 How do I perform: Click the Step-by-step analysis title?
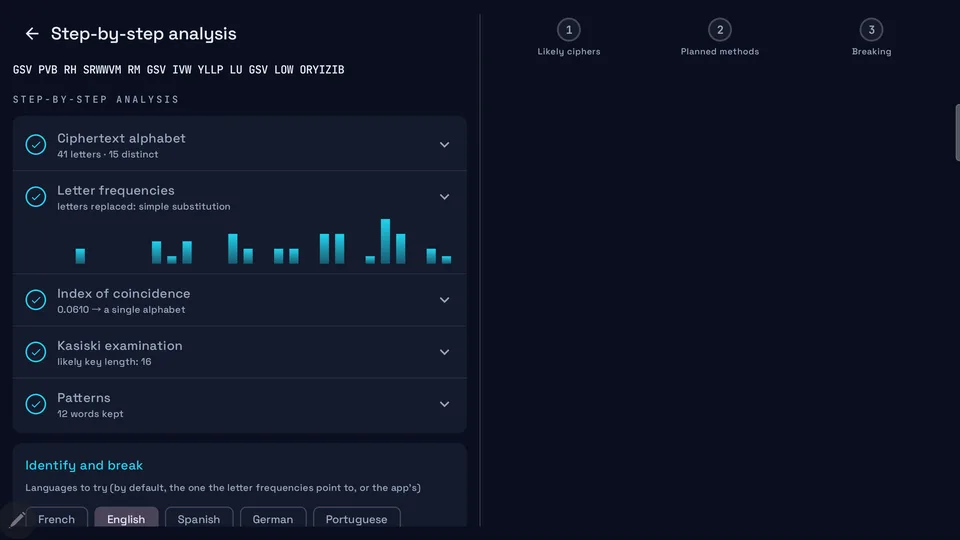143,34
